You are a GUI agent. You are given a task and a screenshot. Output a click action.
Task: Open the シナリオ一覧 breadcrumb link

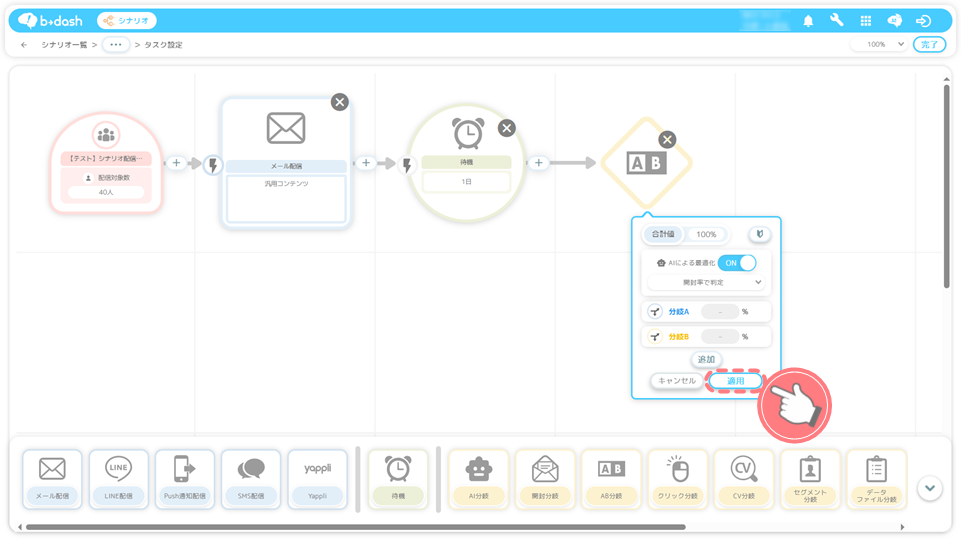64,45
